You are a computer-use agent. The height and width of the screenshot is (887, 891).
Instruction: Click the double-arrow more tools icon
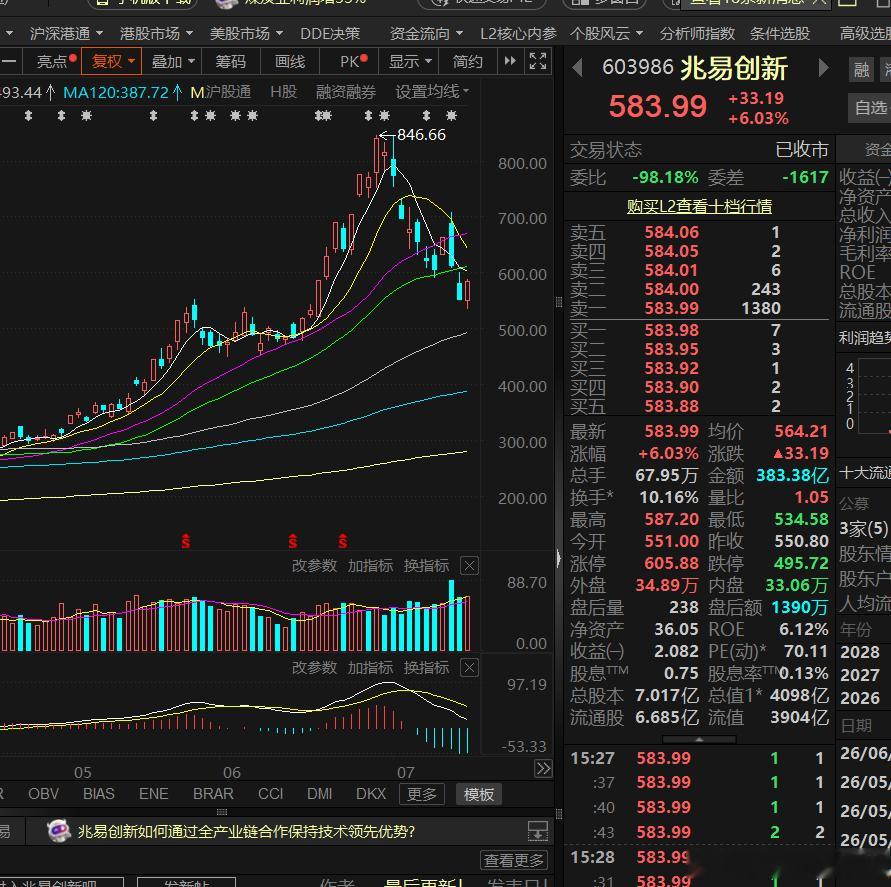510,61
